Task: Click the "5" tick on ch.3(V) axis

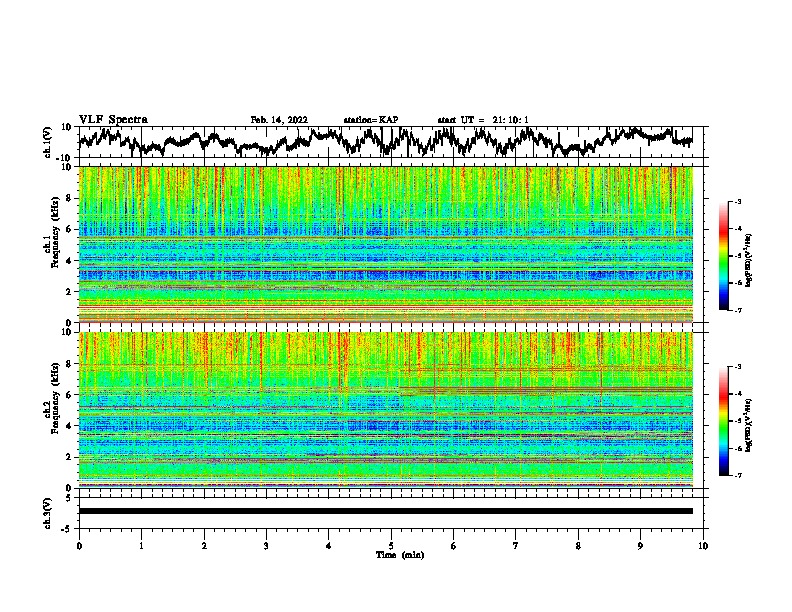Action: 70,498
